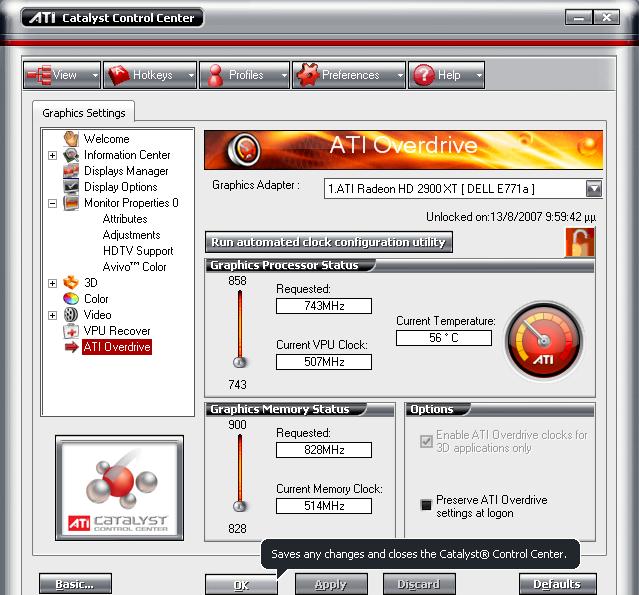This screenshot has height=595, width=639.
Task: Click the Current Memory Clock 514MHz field
Action: (x=324, y=506)
